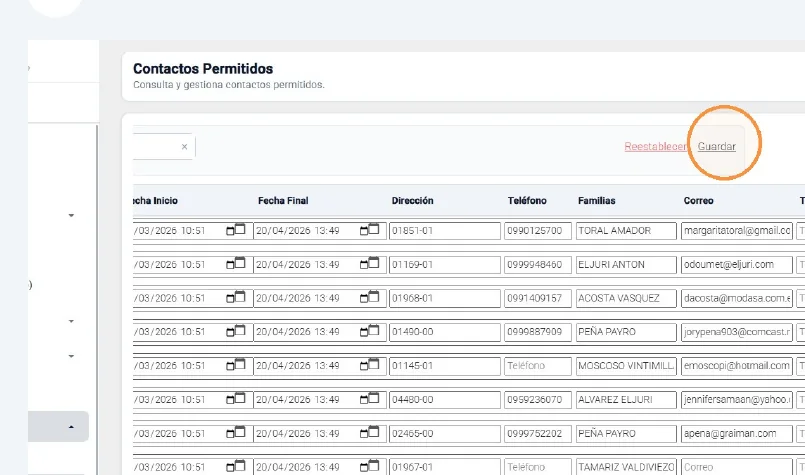This screenshot has width=805, height=475.
Task: Expand the third sidebar menu arrow
Action: [71, 356]
